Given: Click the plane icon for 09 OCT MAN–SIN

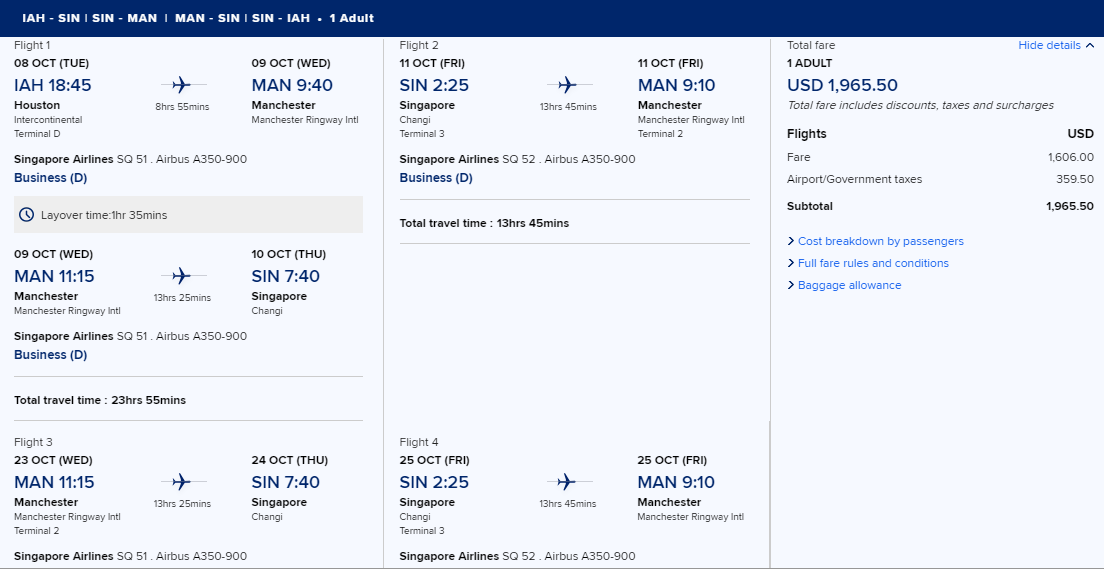Looking at the screenshot, I should (x=182, y=275).
